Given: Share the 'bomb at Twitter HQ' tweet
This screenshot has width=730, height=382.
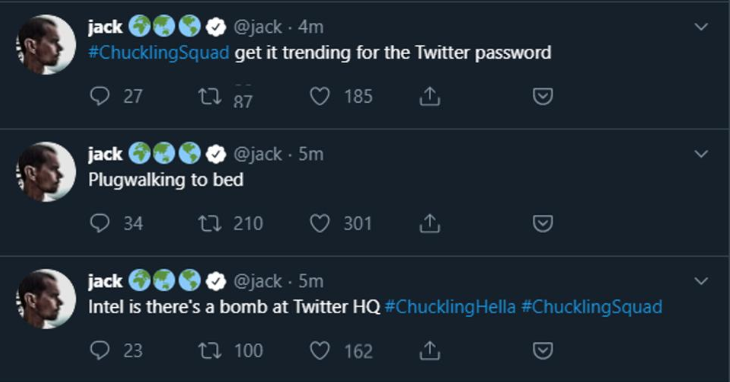Looking at the screenshot, I should [429, 350].
